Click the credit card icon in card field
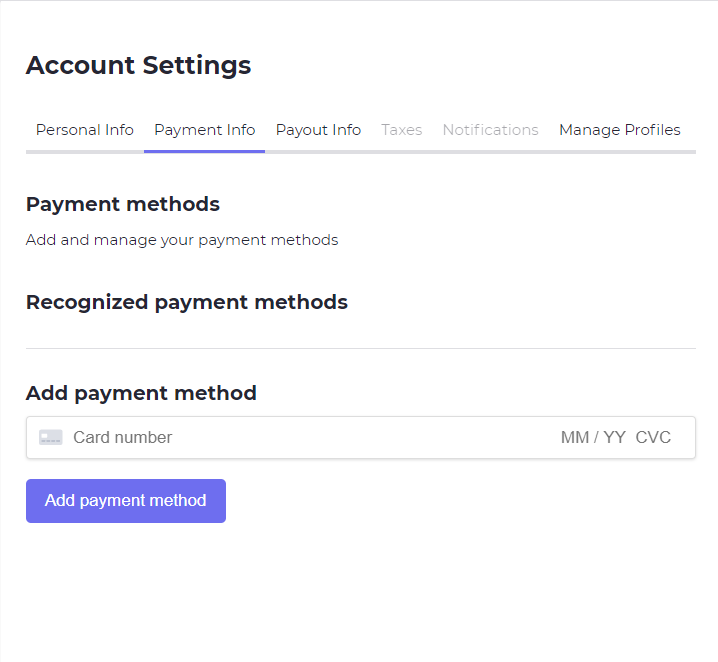718x662 pixels. tap(50, 437)
